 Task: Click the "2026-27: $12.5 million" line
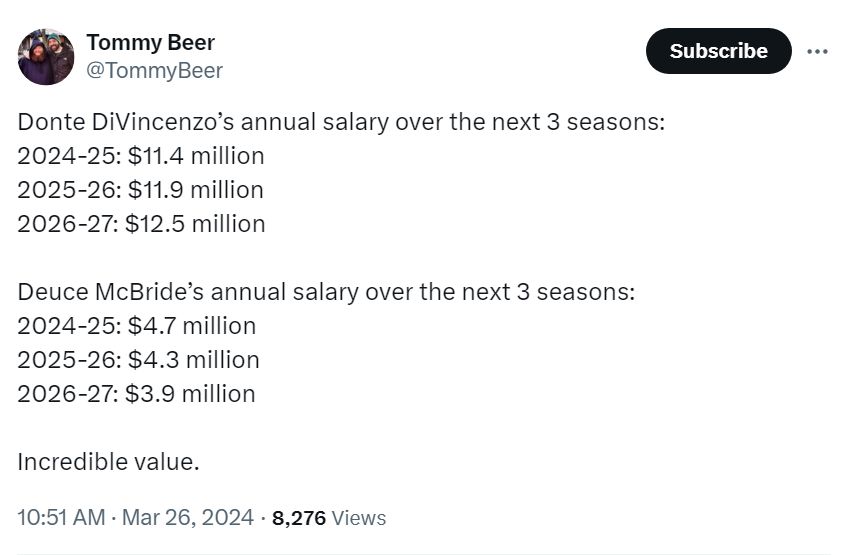141,224
